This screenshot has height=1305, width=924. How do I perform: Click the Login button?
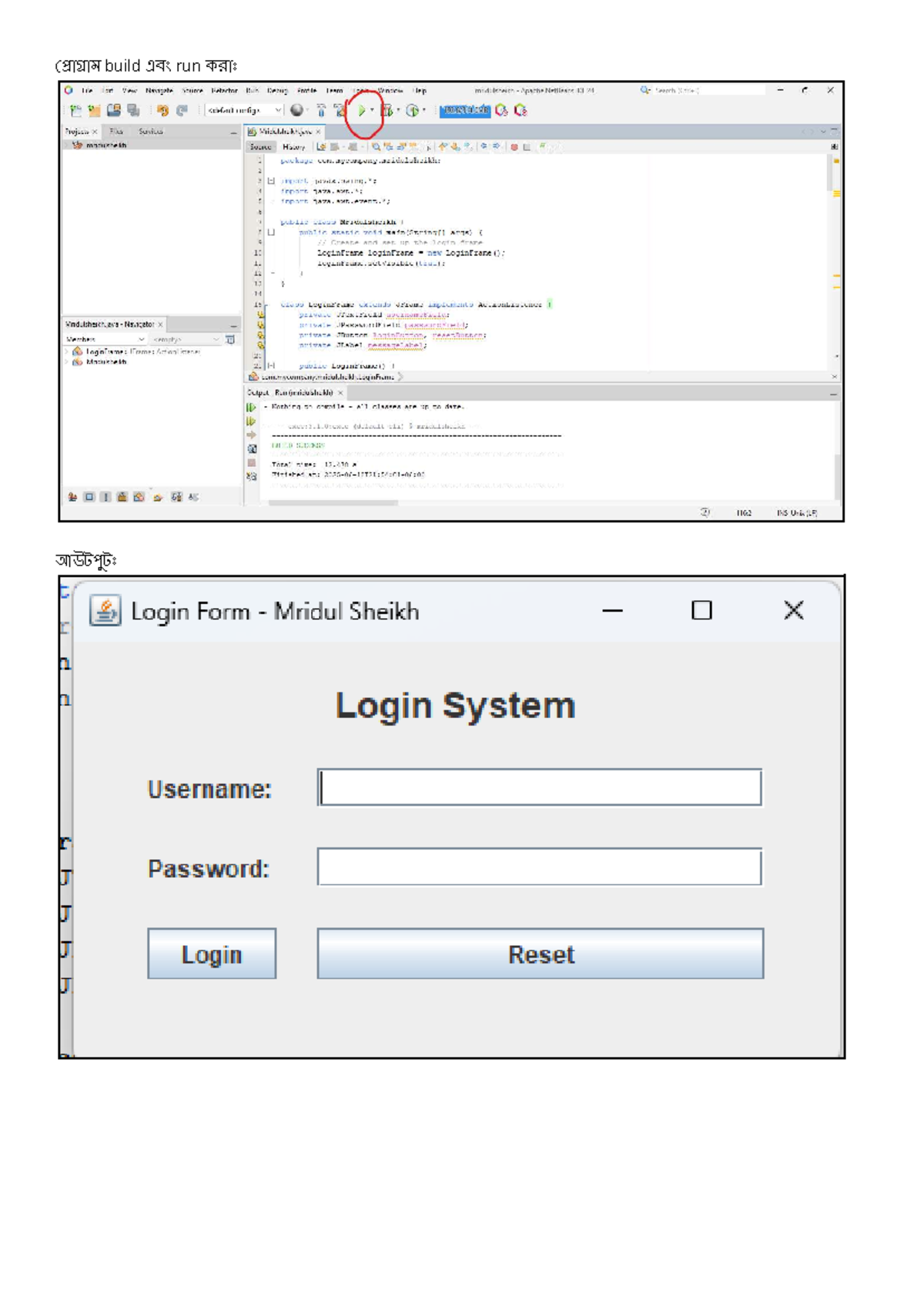pos(212,954)
